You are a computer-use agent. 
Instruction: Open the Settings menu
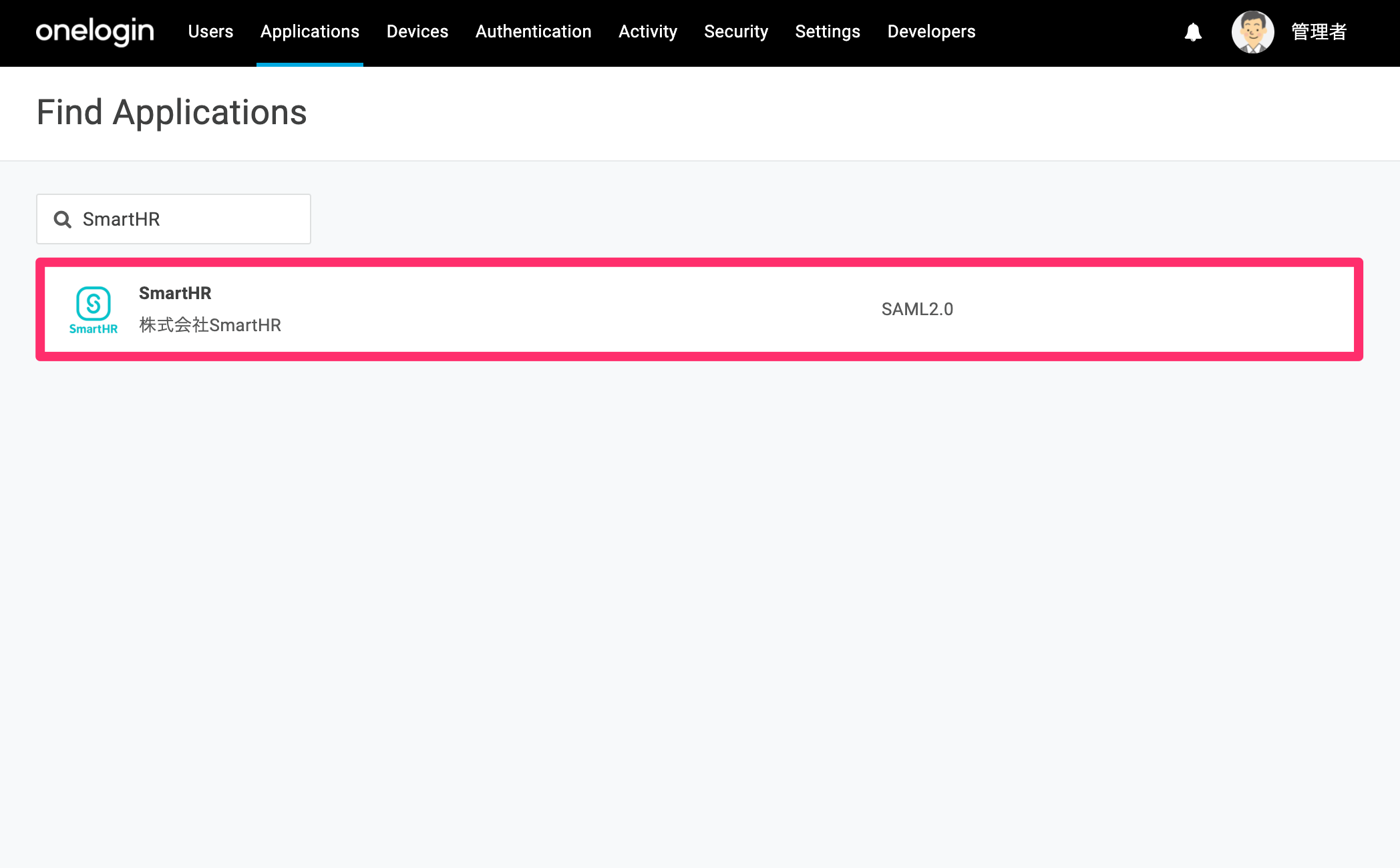(828, 31)
